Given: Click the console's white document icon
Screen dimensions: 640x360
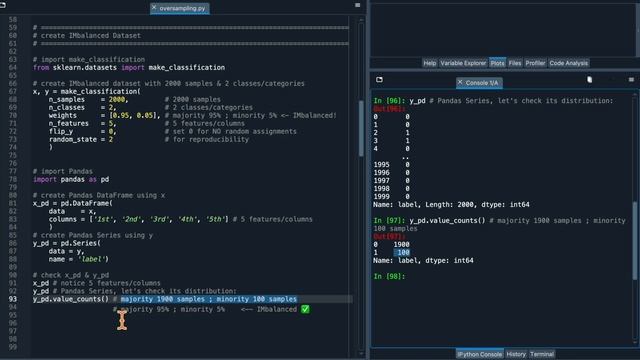Looking at the screenshot, I should tap(589, 80).
